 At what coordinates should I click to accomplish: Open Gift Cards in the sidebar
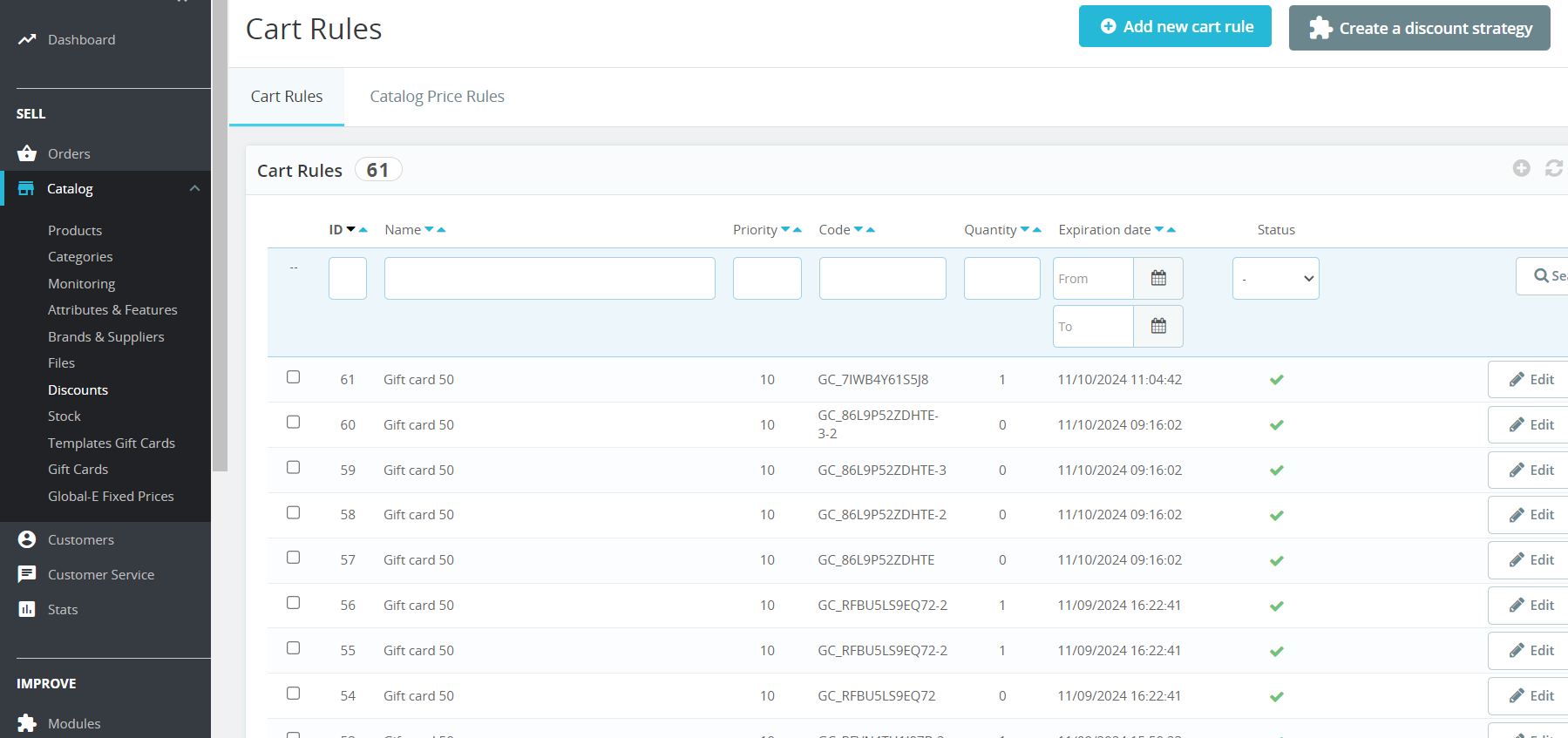click(78, 470)
